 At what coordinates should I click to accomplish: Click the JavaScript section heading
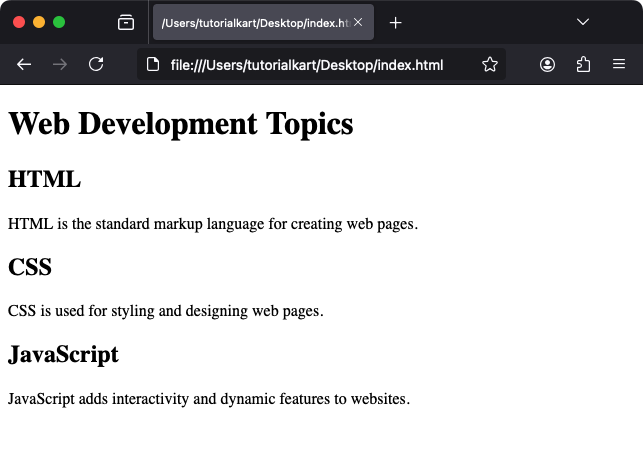[63, 354]
